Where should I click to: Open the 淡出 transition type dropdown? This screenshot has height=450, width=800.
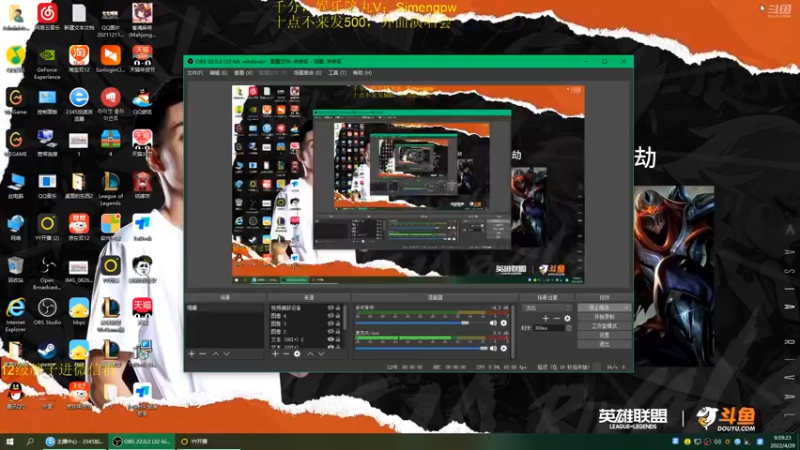(546, 308)
